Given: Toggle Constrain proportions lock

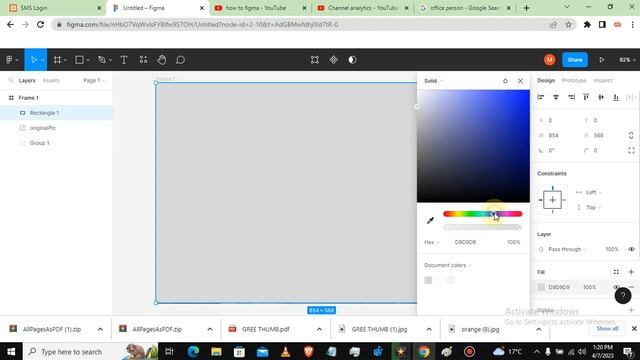Looking at the screenshot, I should pos(631,136).
